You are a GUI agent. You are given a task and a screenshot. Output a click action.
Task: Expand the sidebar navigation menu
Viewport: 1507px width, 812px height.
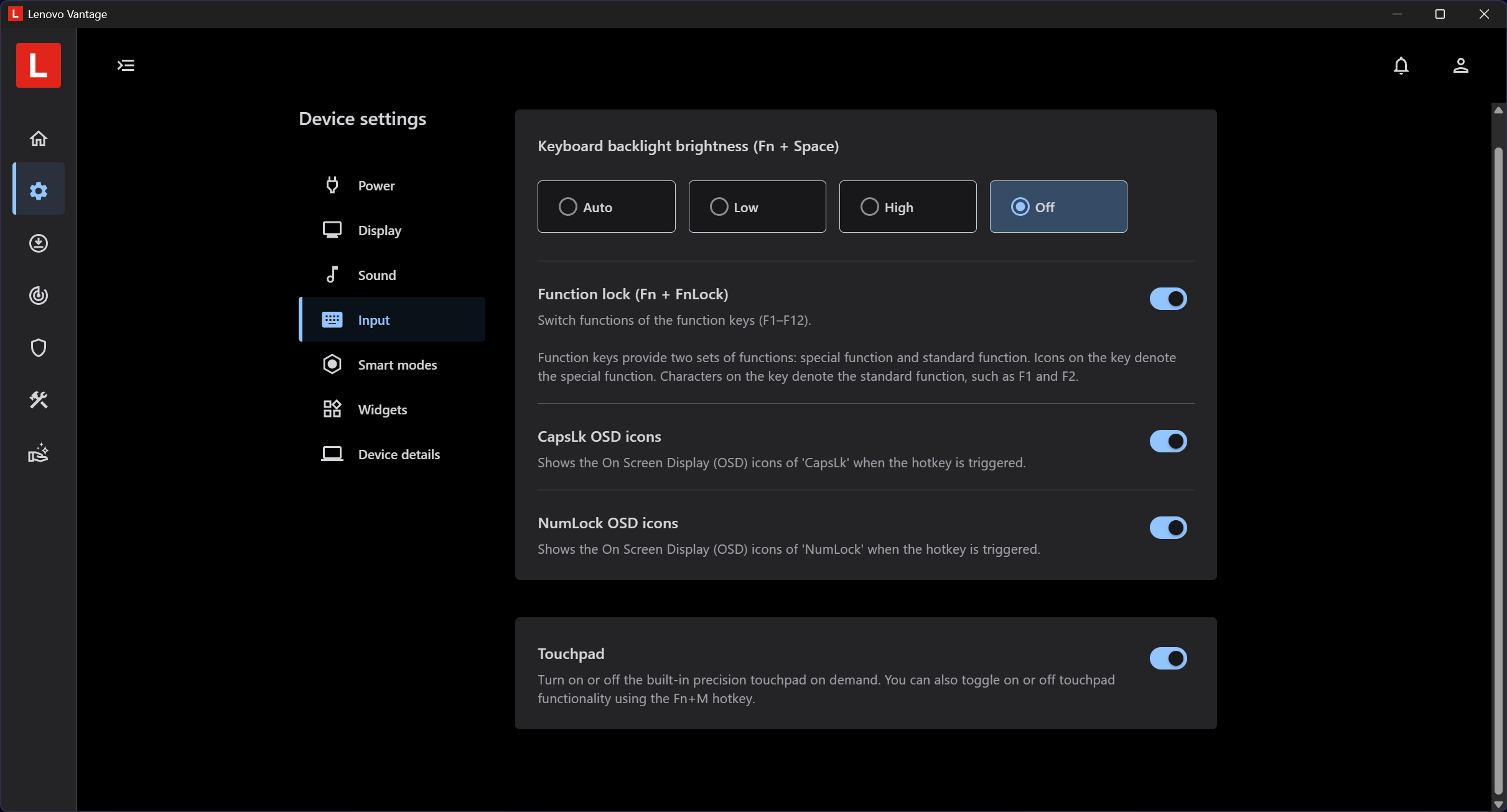click(126, 65)
